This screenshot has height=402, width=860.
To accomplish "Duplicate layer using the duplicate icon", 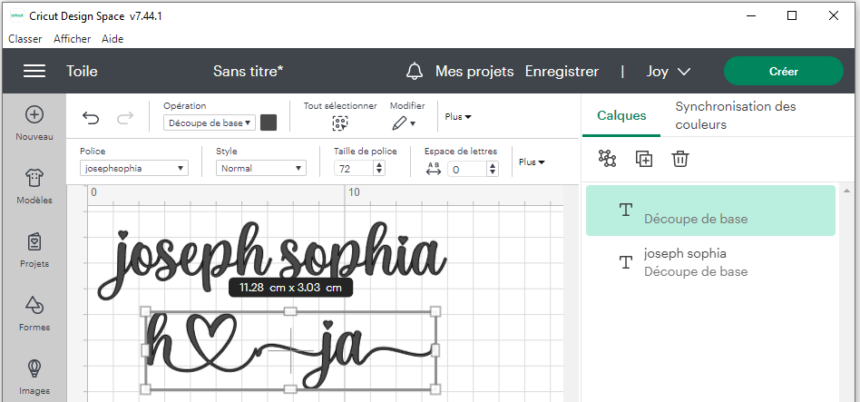I will [x=644, y=158].
